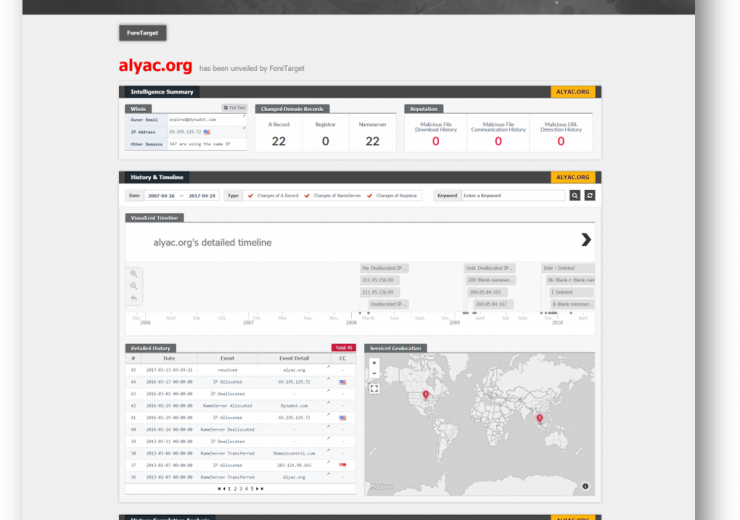Image resolution: width=740 pixels, height=520 pixels.
Task: Click the ForeTarget button
Action: tap(143, 33)
